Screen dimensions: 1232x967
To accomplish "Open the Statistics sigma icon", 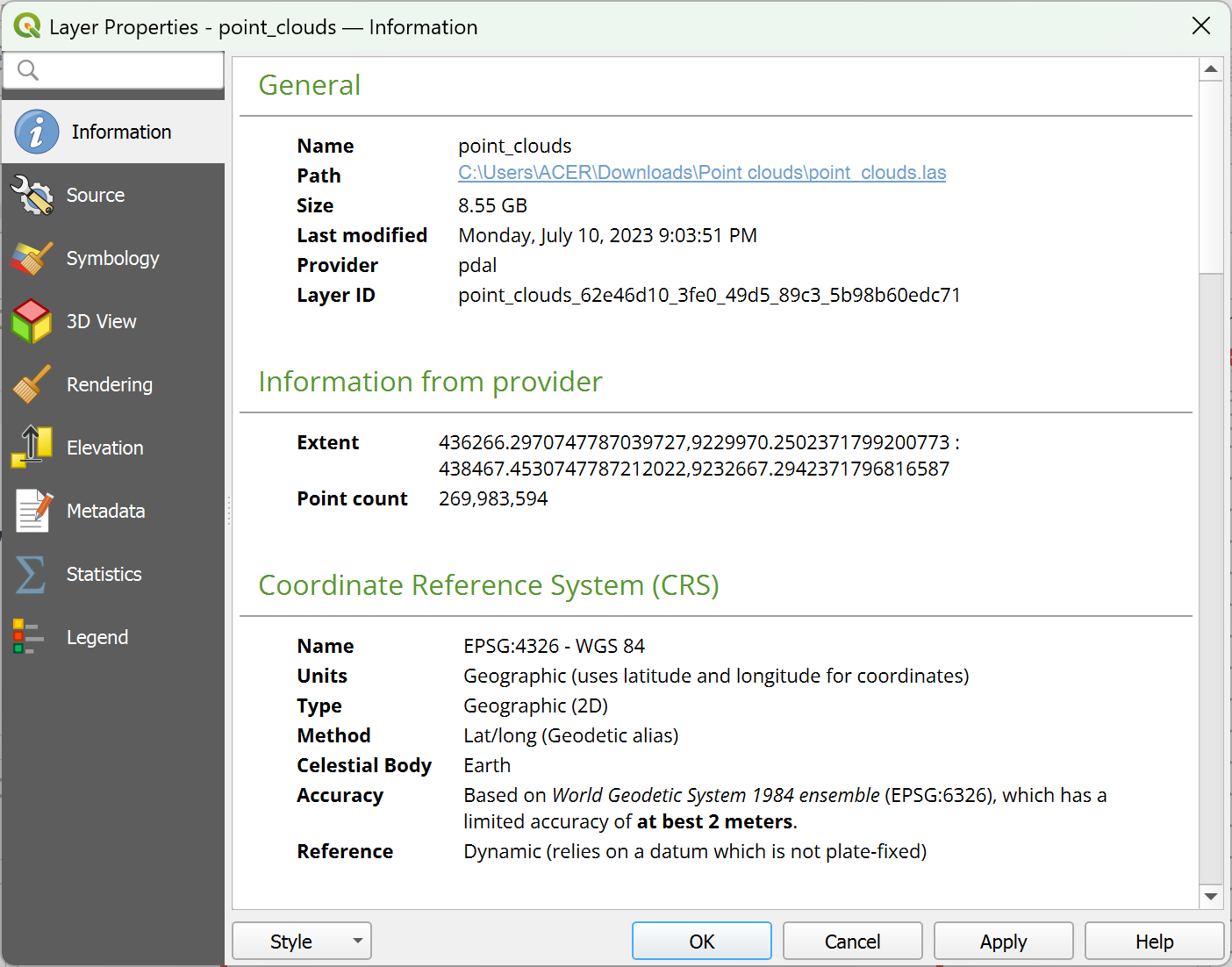I will tap(31, 574).
